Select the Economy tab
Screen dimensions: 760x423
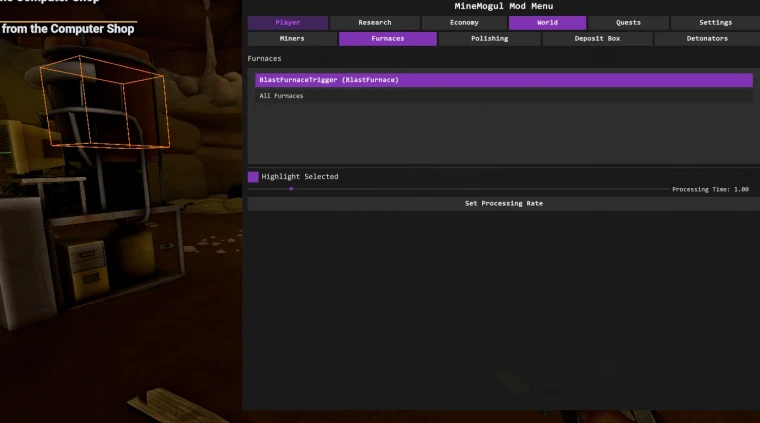[464, 23]
